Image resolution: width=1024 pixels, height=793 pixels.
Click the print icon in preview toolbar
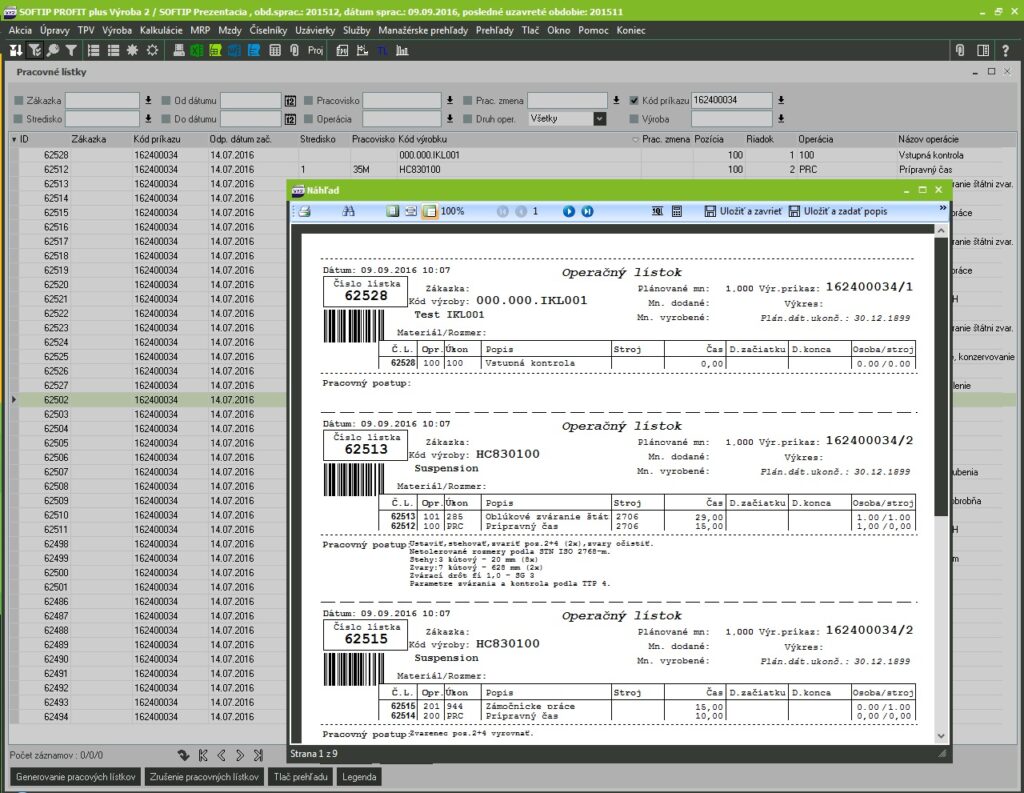click(306, 212)
